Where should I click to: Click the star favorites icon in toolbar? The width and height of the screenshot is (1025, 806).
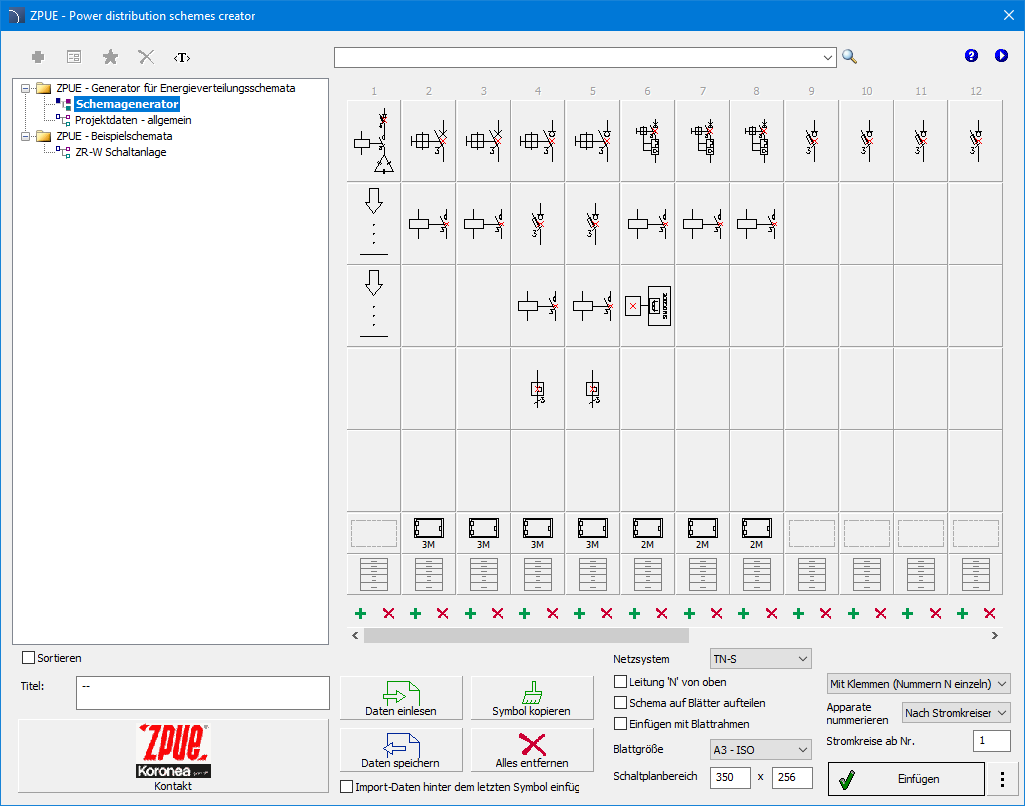(x=110, y=57)
